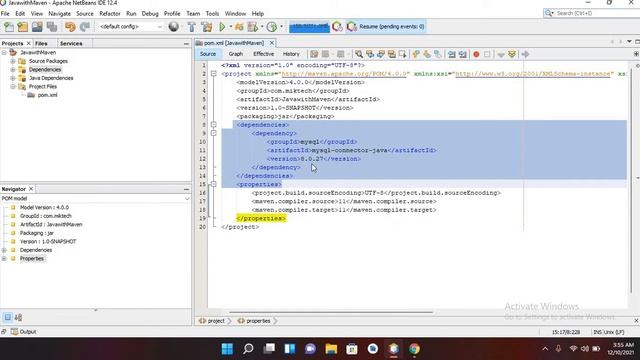This screenshot has width=640, height=360.
Task: Stop macro recording with the square icon
Action: tap(487, 54)
